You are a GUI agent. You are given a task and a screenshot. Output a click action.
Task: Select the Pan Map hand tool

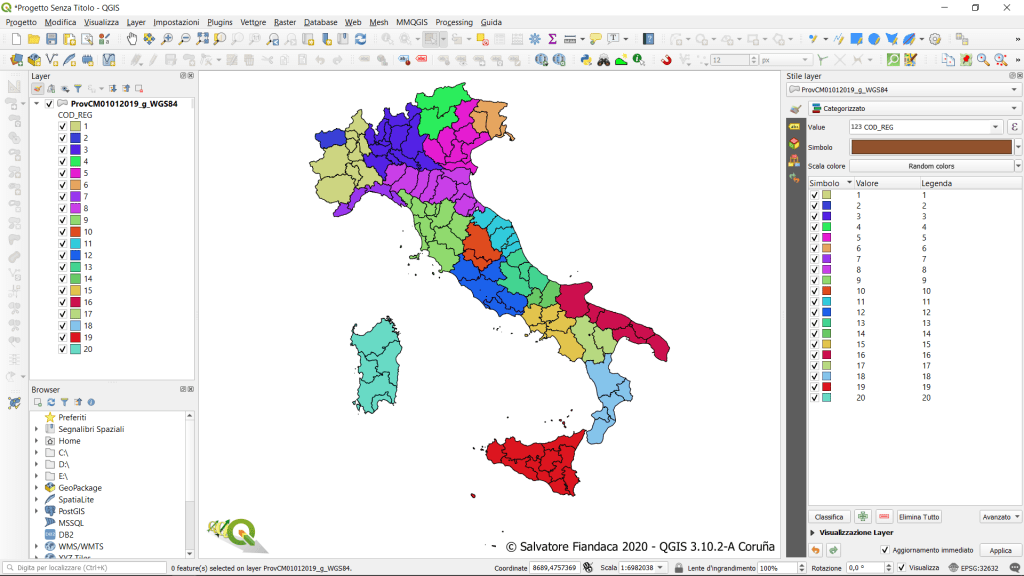132,39
